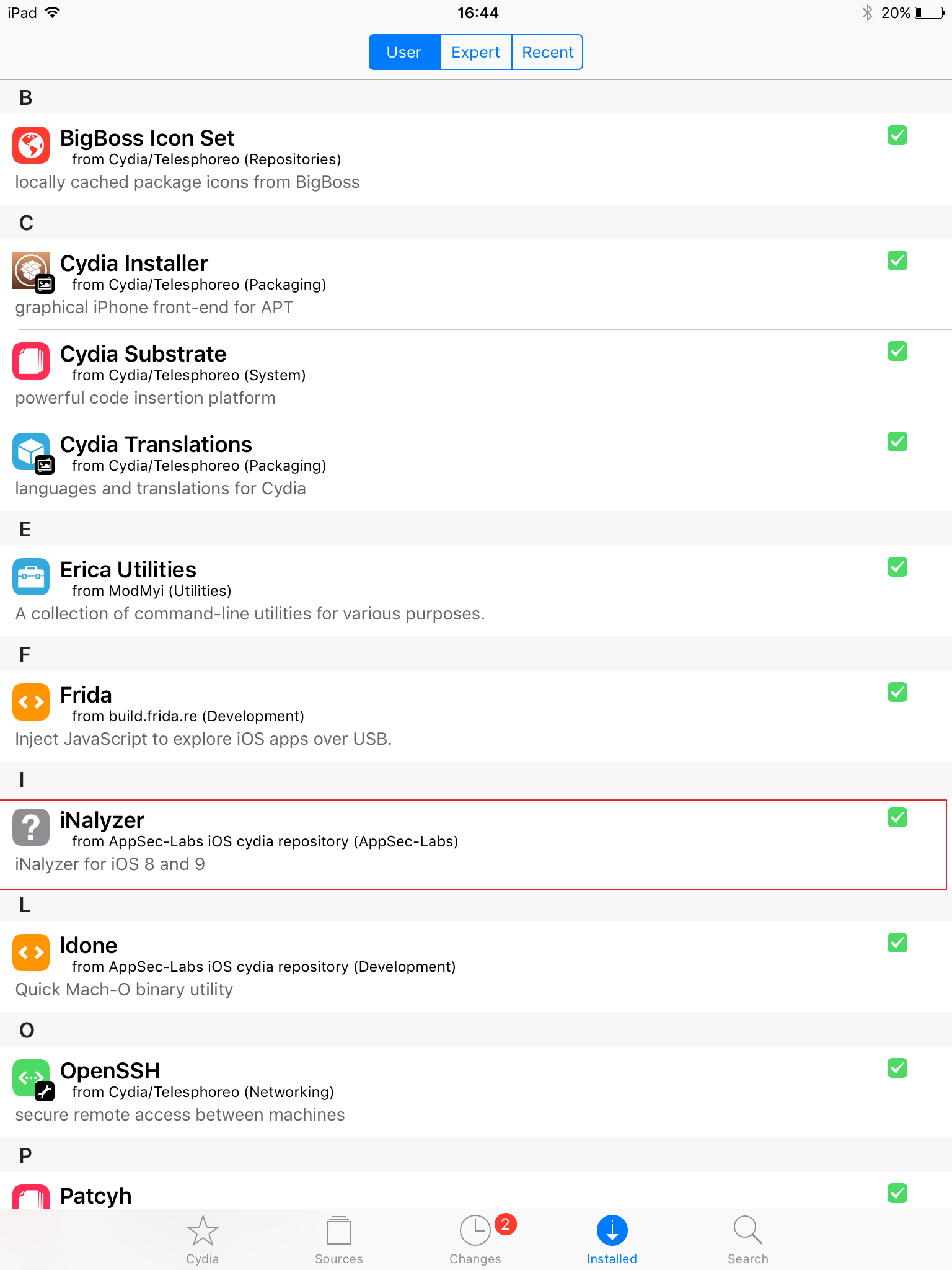
Task: Toggle the checkmark beside Frida
Action: click(x=897, y=693)
